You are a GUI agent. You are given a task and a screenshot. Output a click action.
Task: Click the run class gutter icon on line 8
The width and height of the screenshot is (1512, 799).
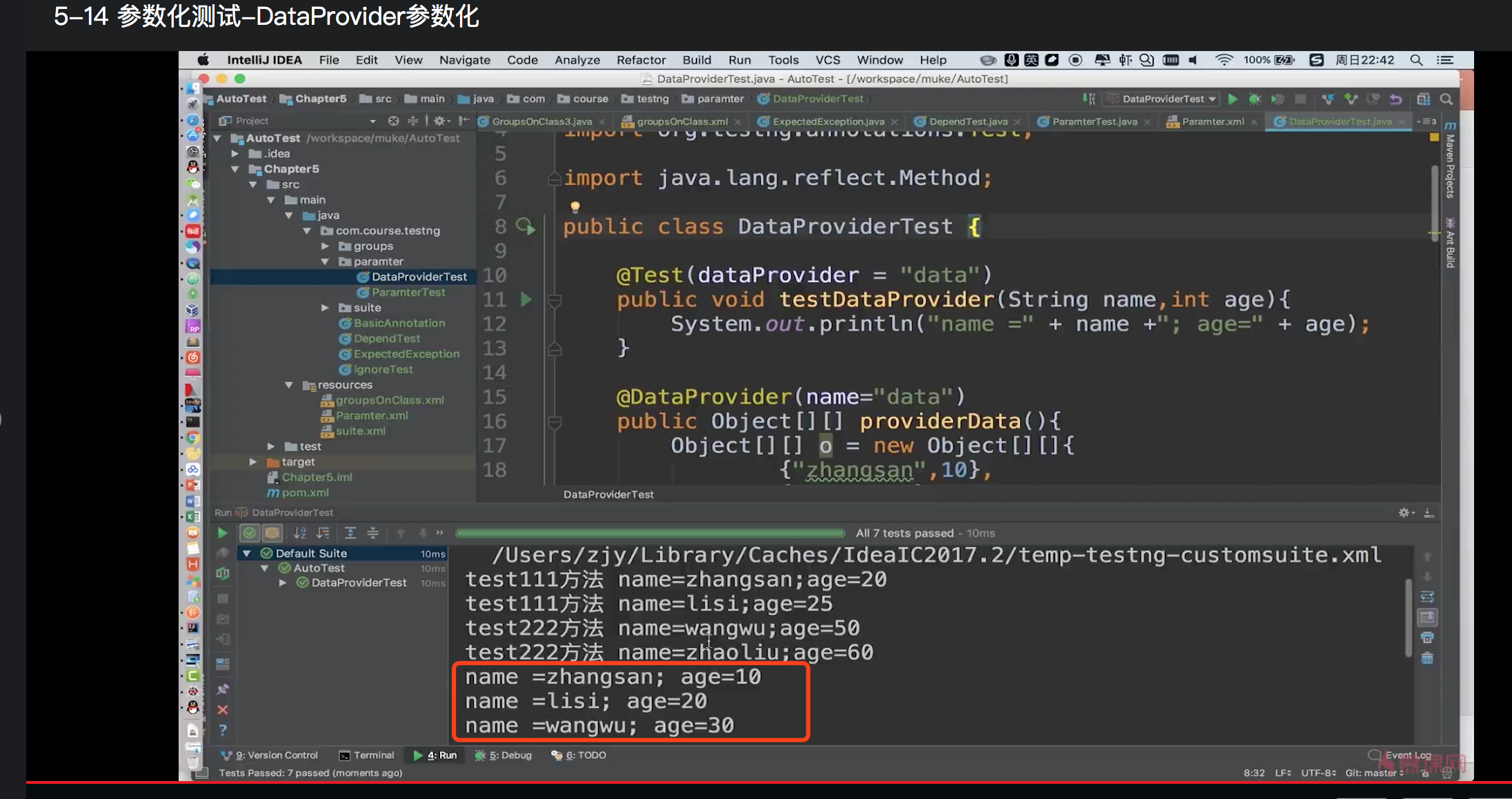(526, 226)
